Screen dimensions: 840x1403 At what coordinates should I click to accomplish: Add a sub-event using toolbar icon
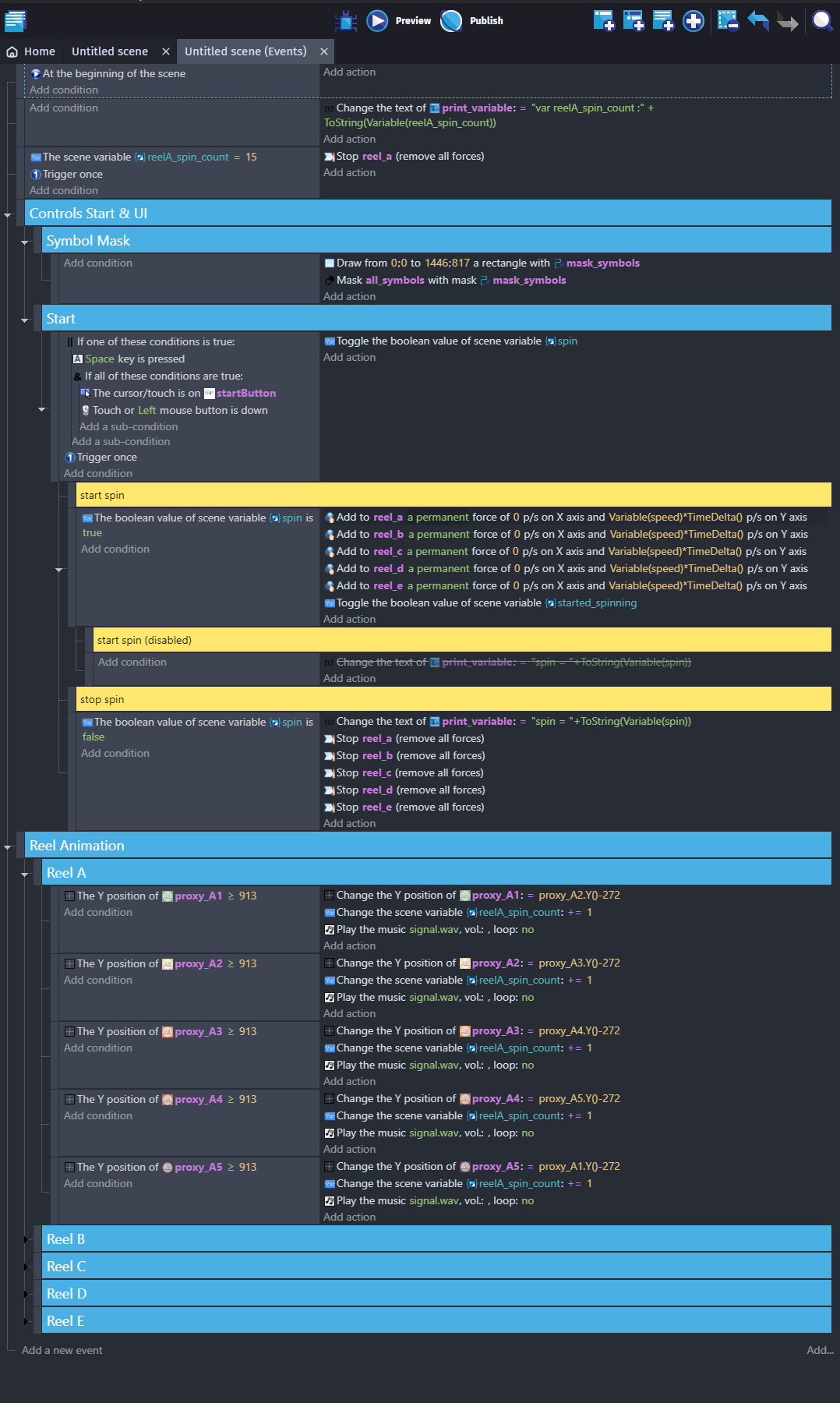[x=633, y=21]
